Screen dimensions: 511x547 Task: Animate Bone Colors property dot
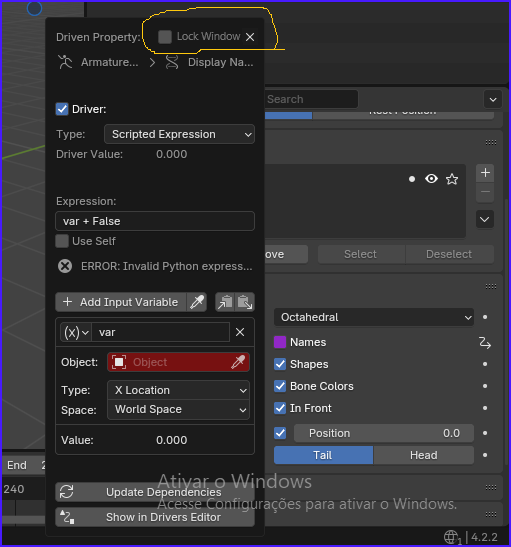click(x=485, y=386)
